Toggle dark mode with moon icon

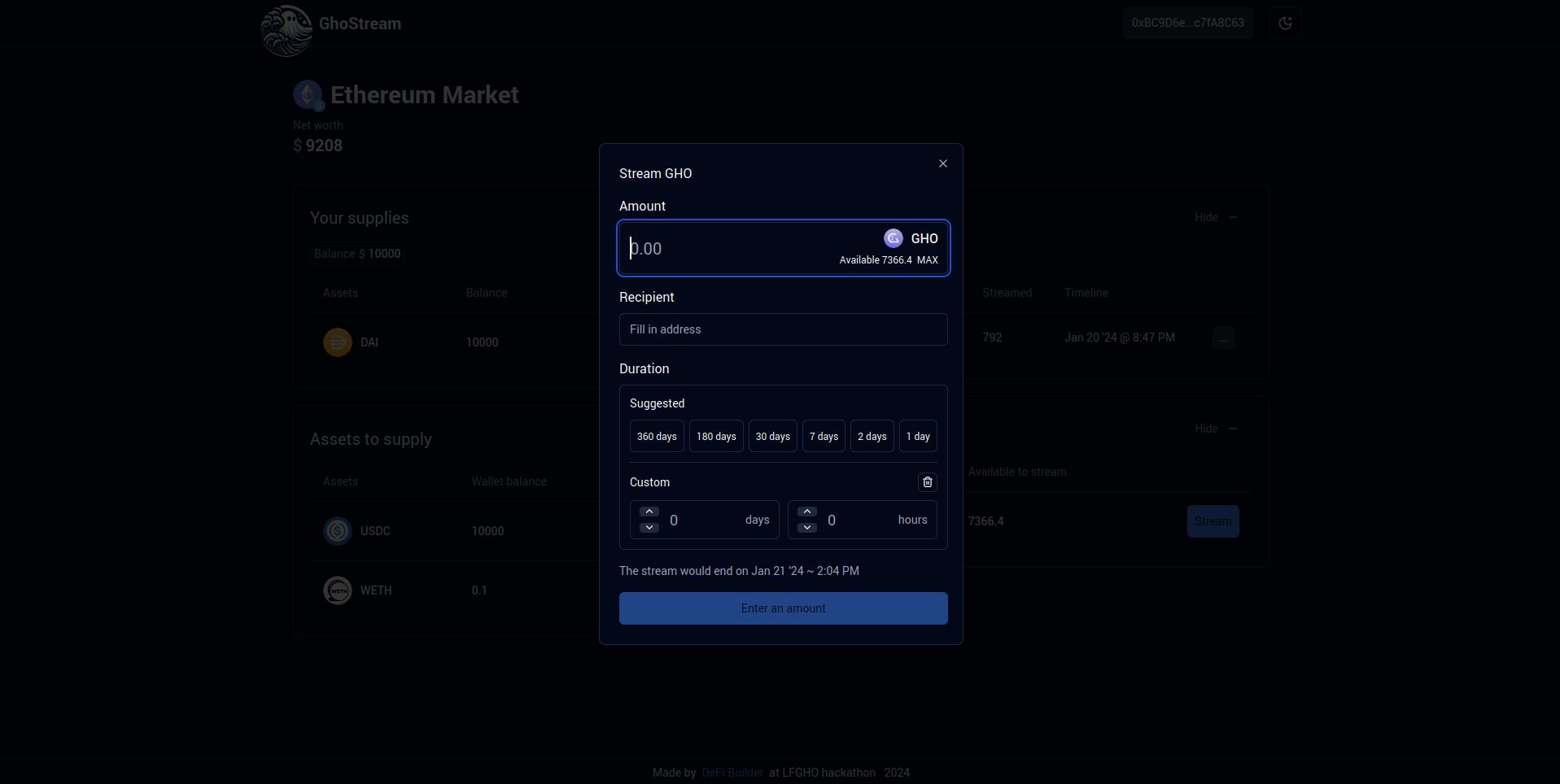click(x=1285, y=23)
